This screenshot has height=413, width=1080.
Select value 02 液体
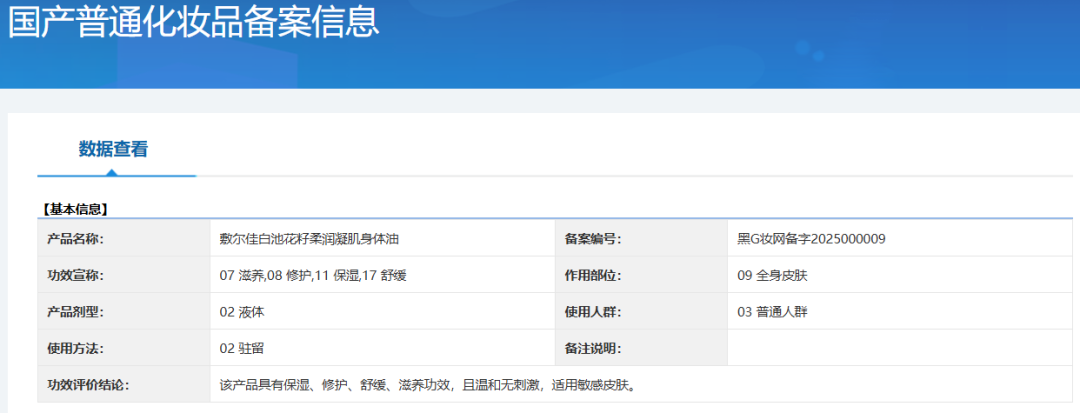click(x=242, y=312)
